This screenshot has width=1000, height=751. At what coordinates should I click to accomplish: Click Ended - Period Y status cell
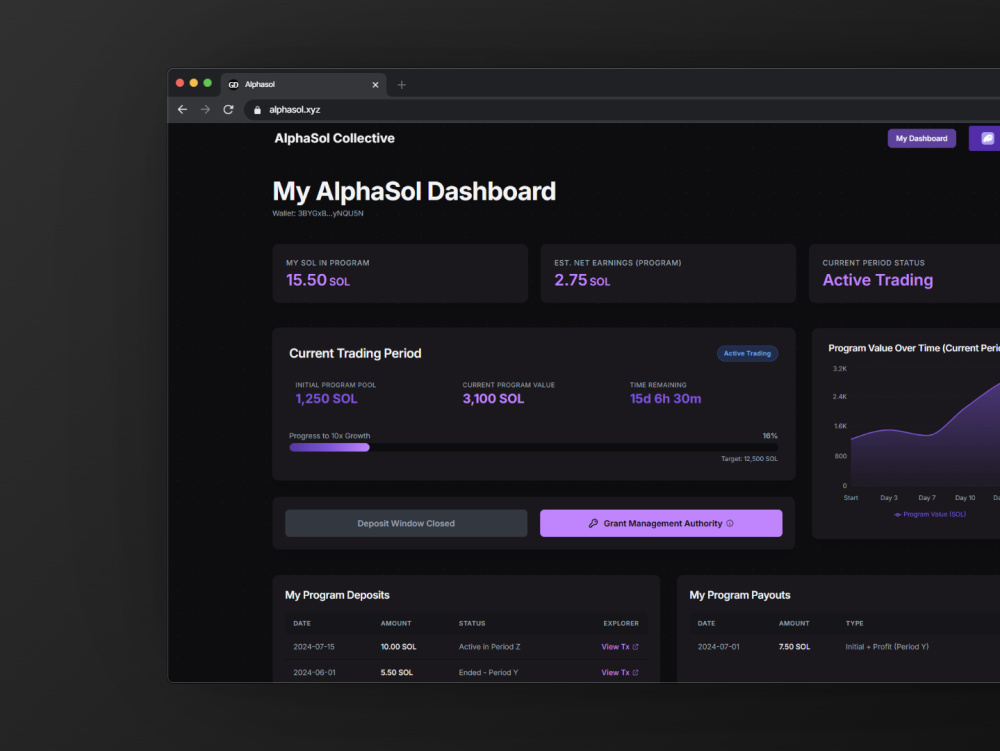tap(489, 673)
